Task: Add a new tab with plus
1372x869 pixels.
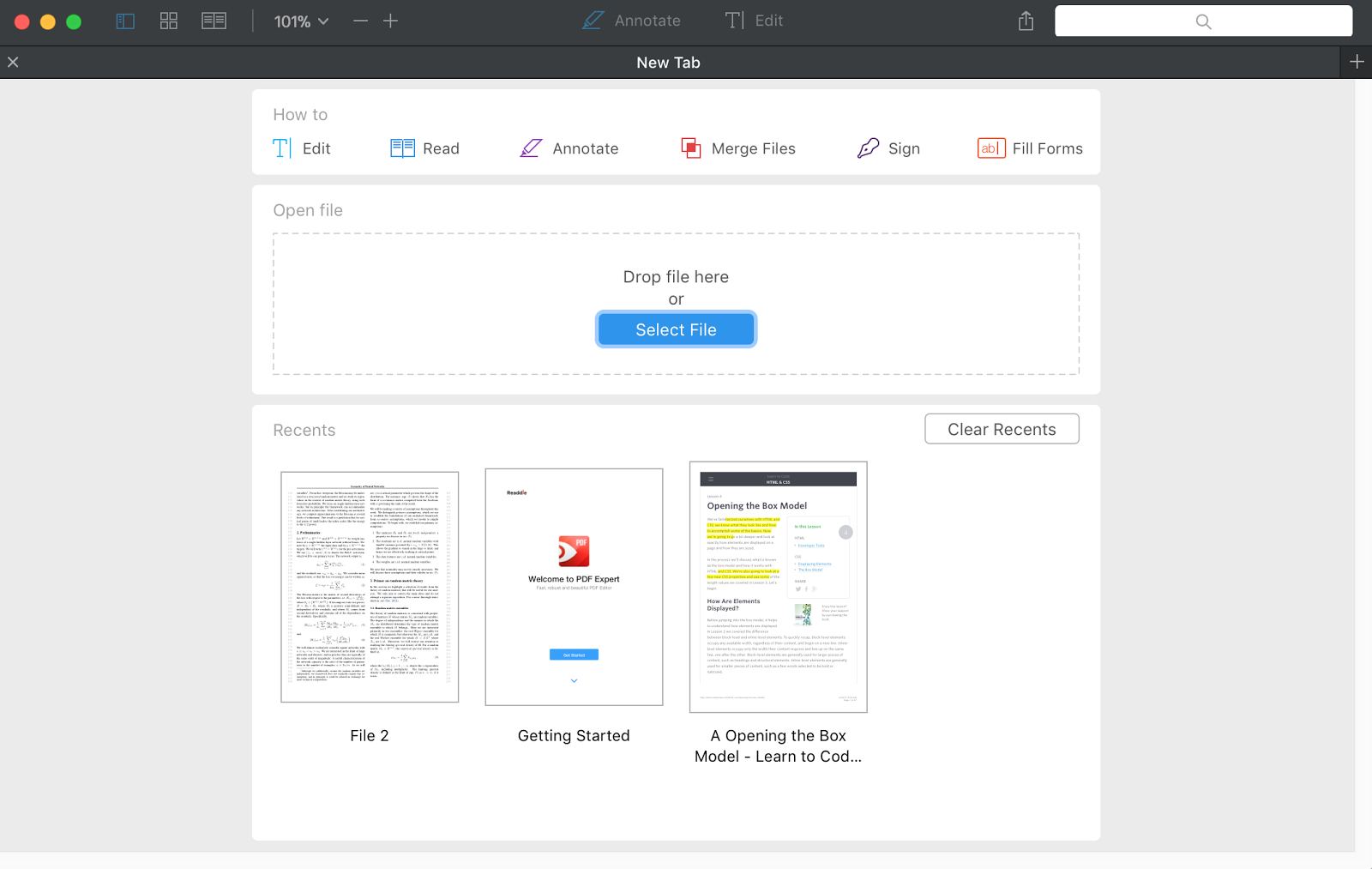Action: pyautogui.click(x=1357, y=62)
